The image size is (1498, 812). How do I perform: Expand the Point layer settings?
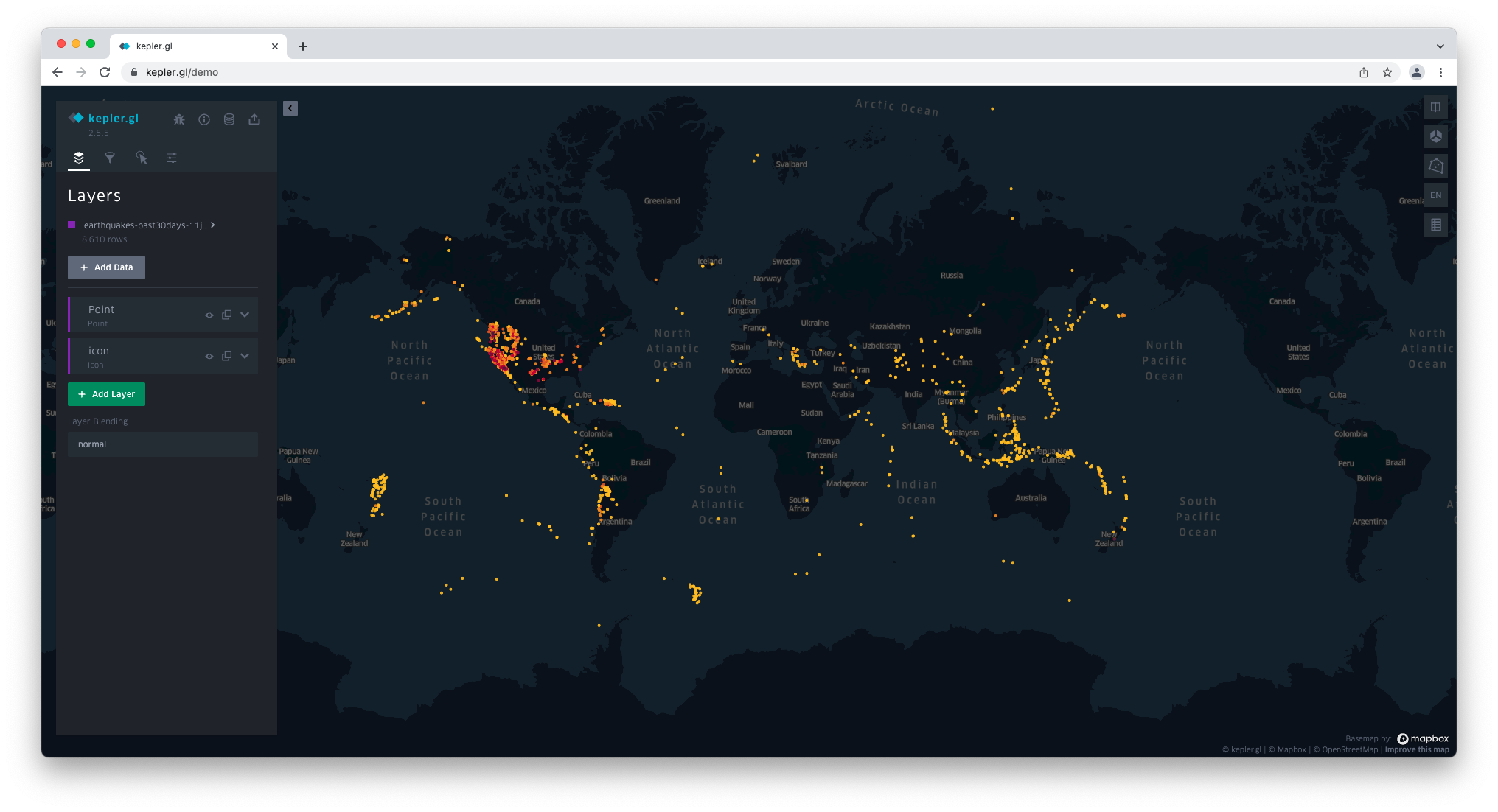(245, 315)
